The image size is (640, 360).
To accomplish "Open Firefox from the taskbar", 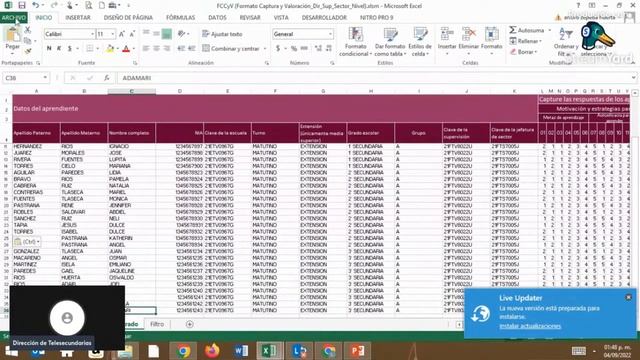I will (x=212, y=351).
